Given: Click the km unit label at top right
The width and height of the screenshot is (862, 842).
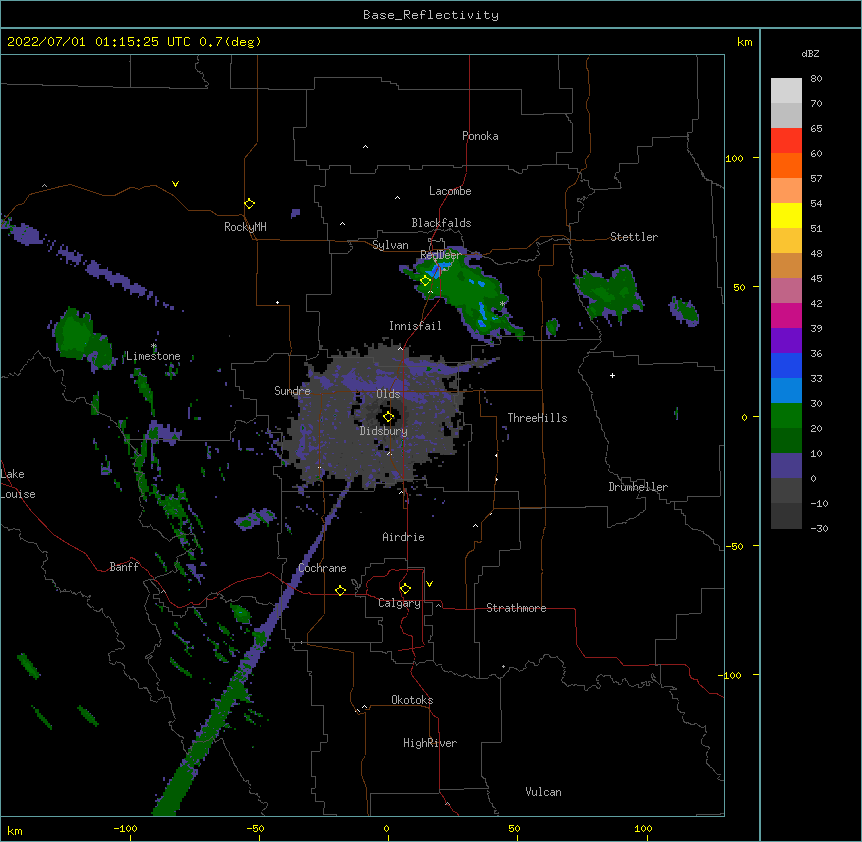Looking at the screenshot, I should click(x=745, y=42).
